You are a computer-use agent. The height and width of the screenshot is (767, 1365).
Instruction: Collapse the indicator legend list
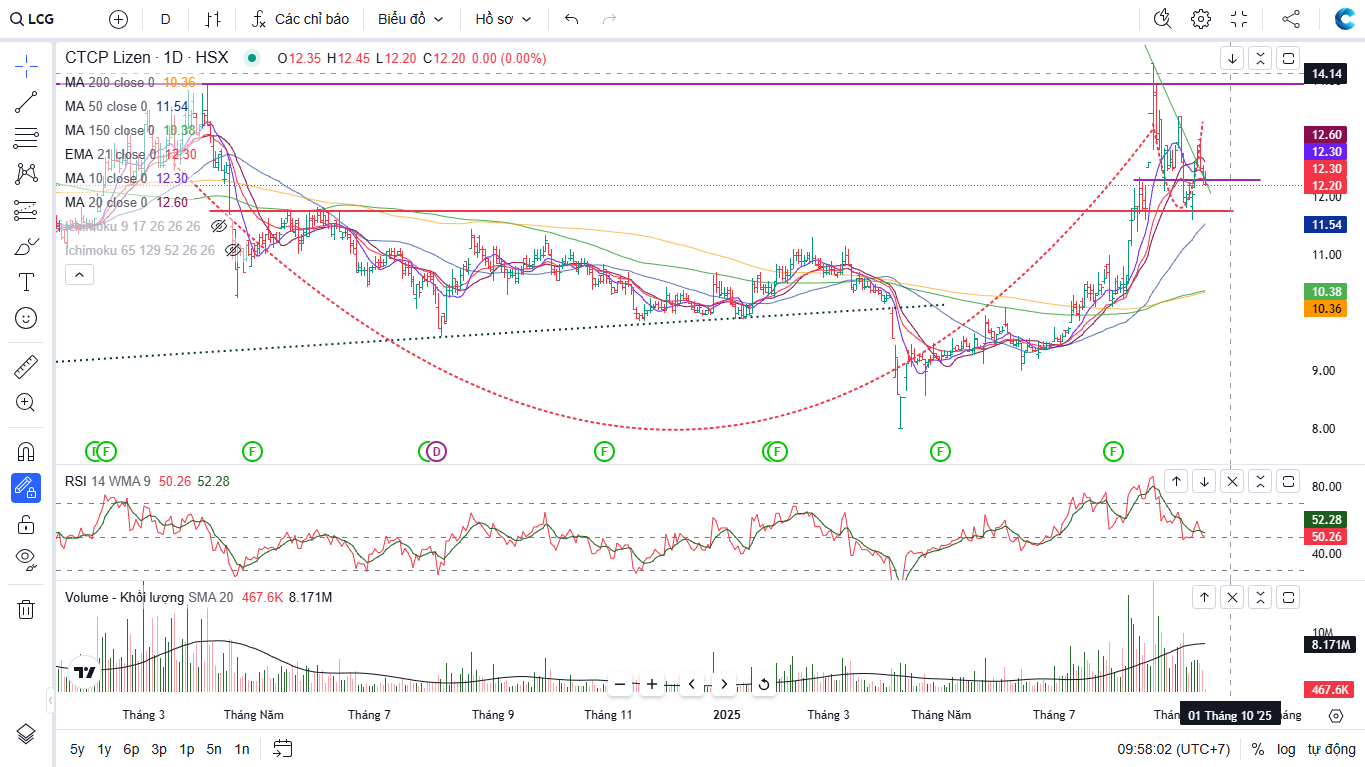80,274
